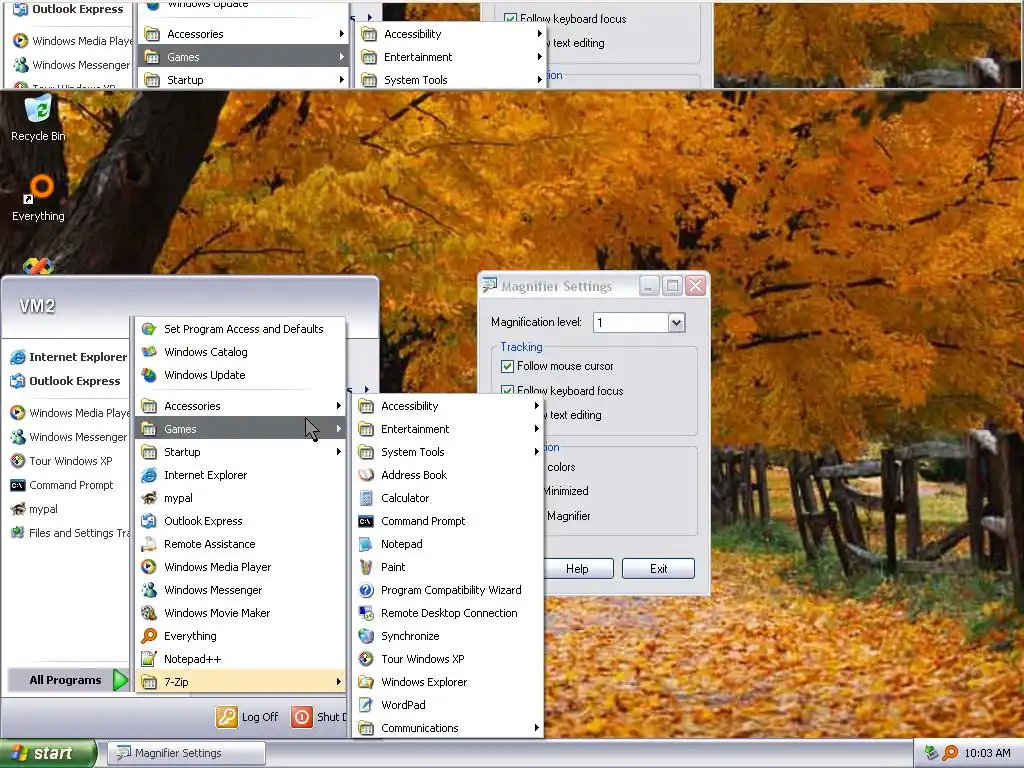1024x768 pixels.
Task: Launch Windows Messenger in All Programs list
Action: [240, 590]
